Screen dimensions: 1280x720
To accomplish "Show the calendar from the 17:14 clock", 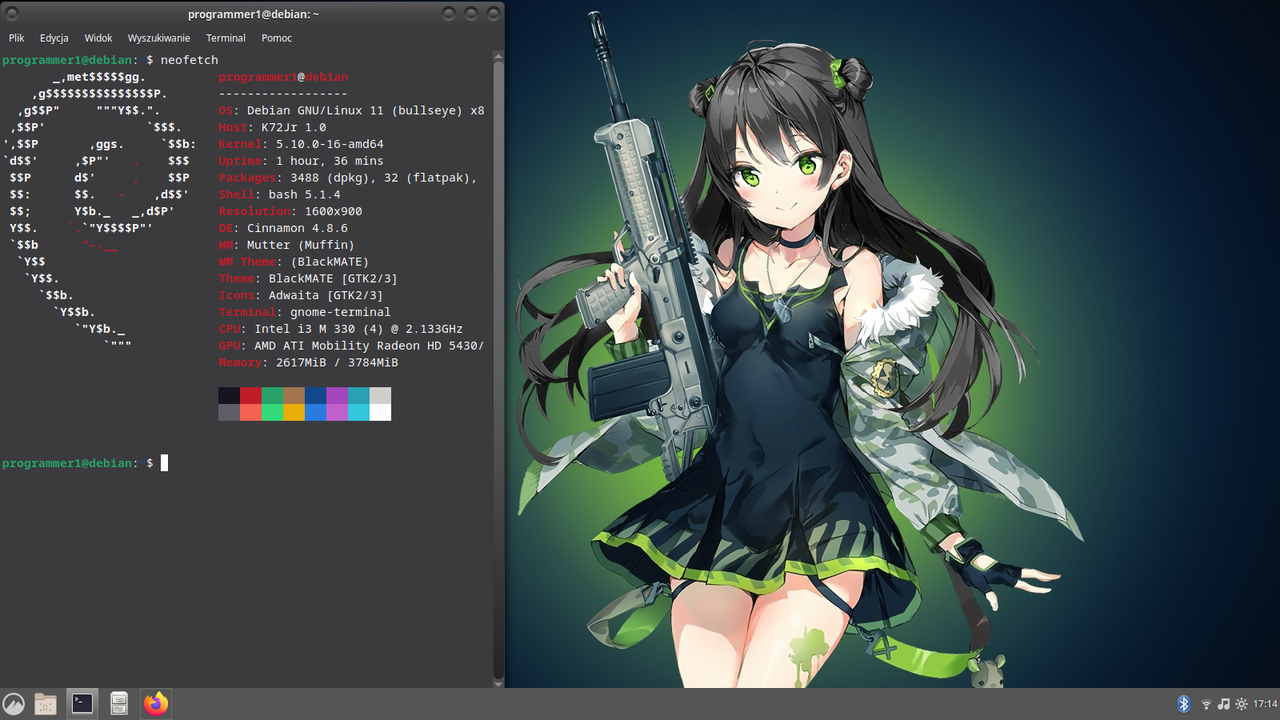I will click(1265, 704).
